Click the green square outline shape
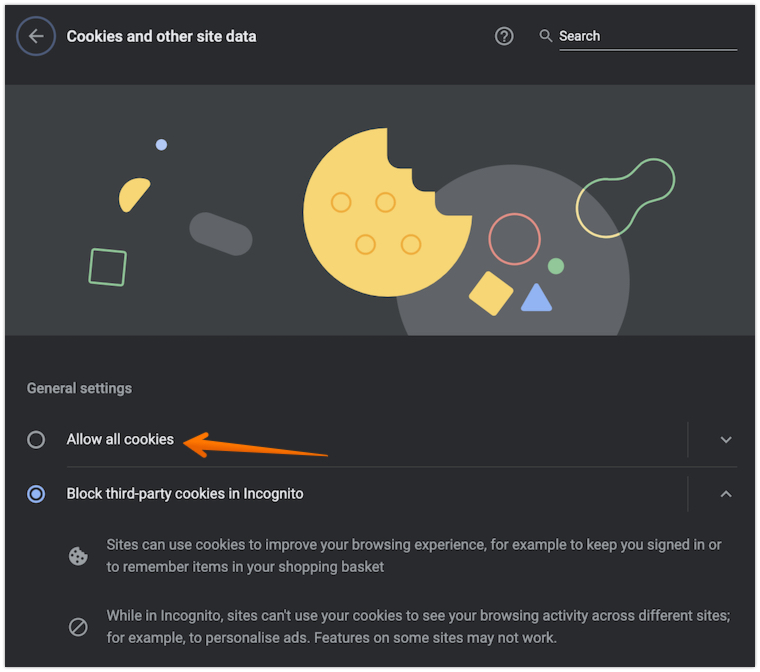 [108, 267]
